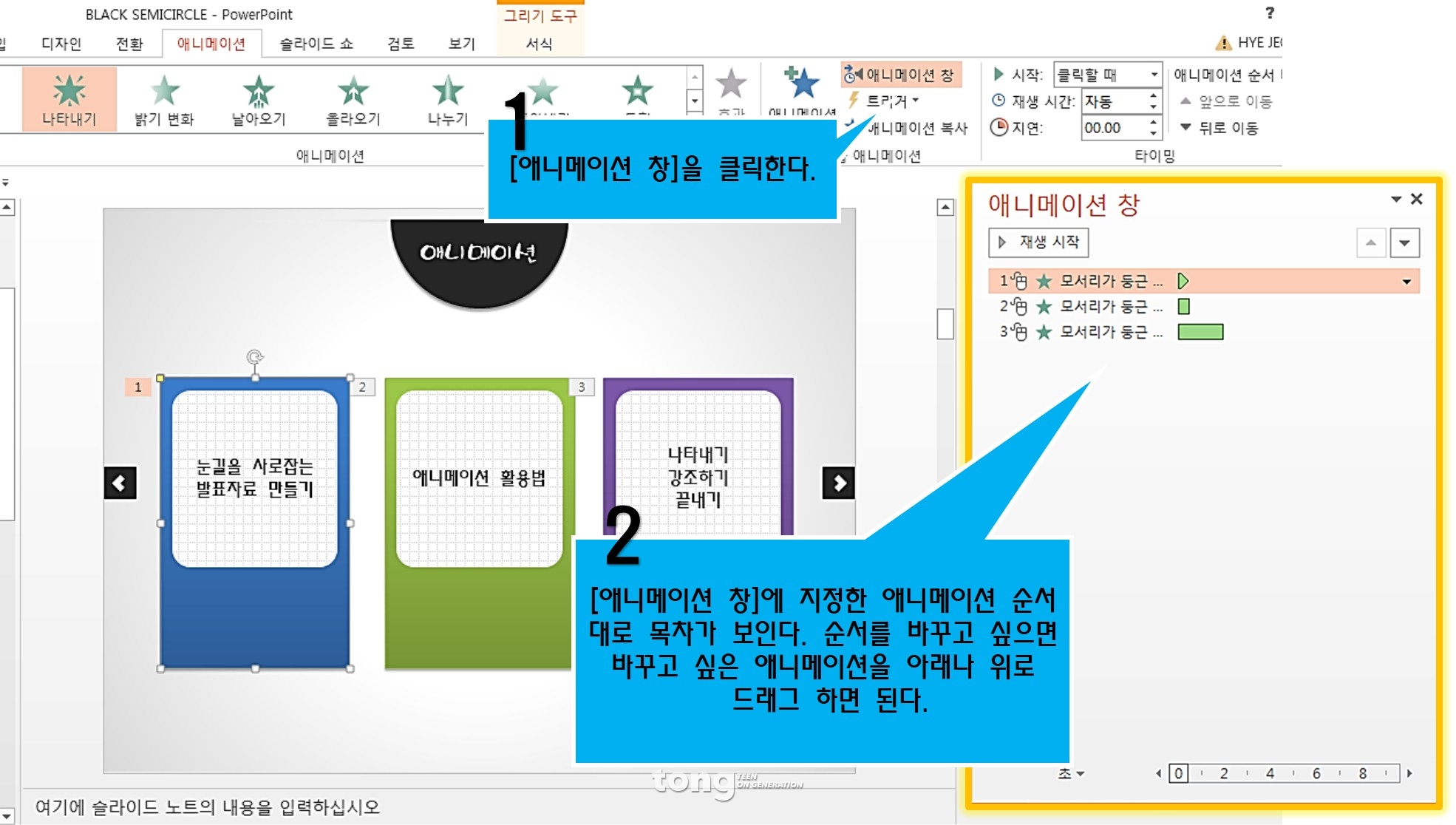
Task: Open the dropdown arrow on animation item 1
Action: tap(1406, 282)
